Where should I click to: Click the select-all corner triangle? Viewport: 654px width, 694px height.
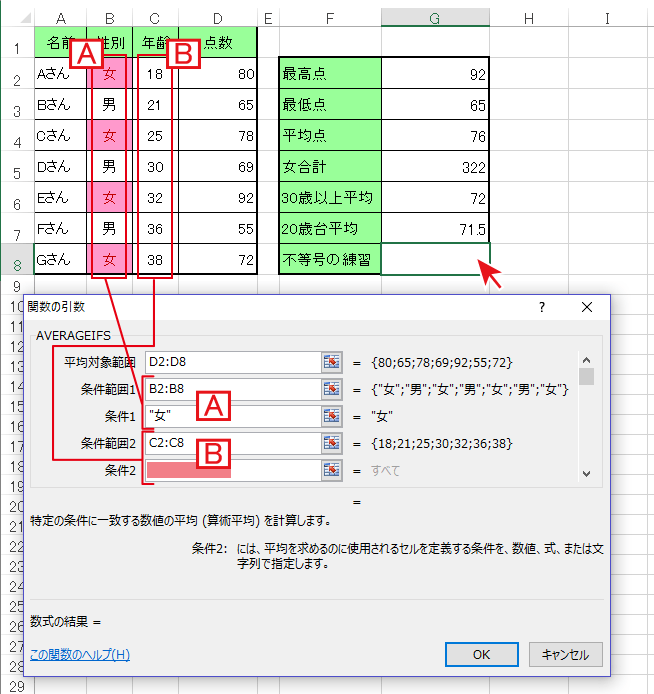(25, 18)
